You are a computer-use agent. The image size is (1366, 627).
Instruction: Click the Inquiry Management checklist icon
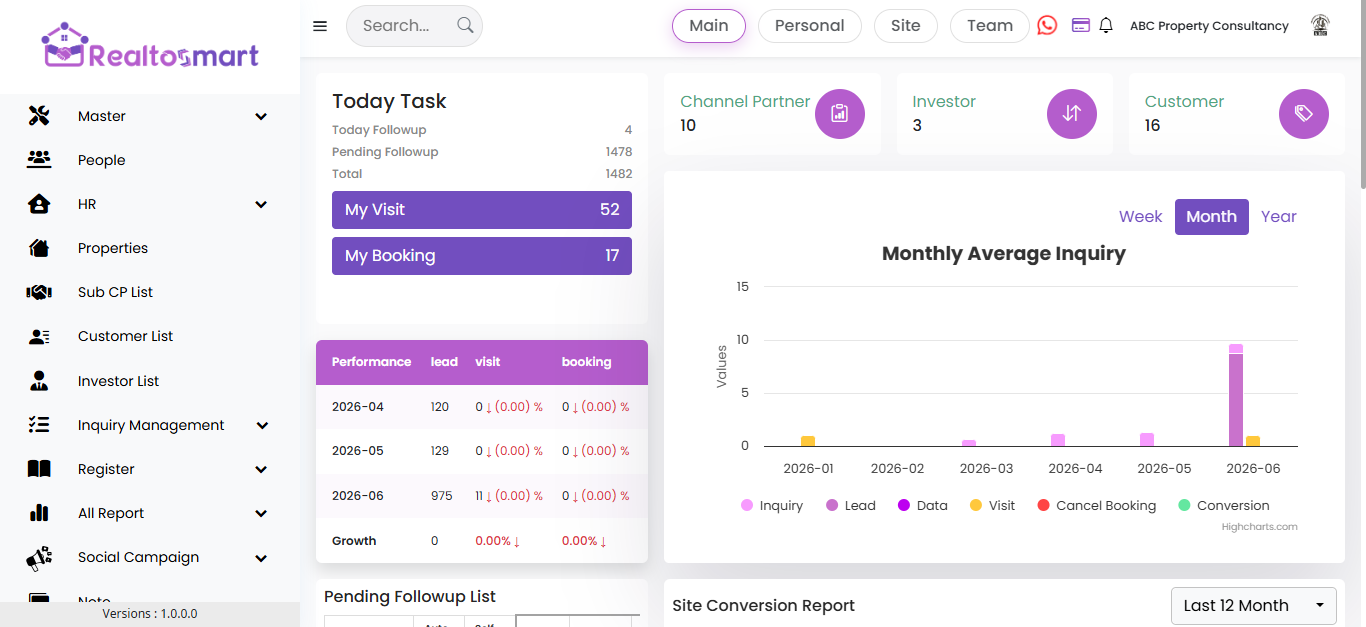[x=39, y=424]
